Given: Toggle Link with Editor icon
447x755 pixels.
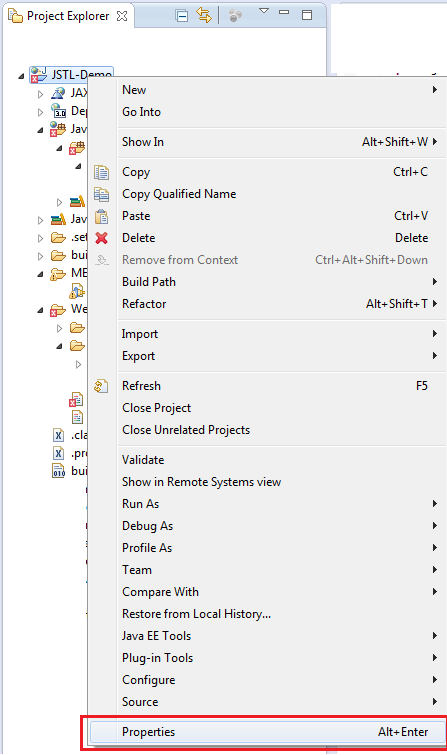Looking at the screenshot, I should (x=204, y=16).
